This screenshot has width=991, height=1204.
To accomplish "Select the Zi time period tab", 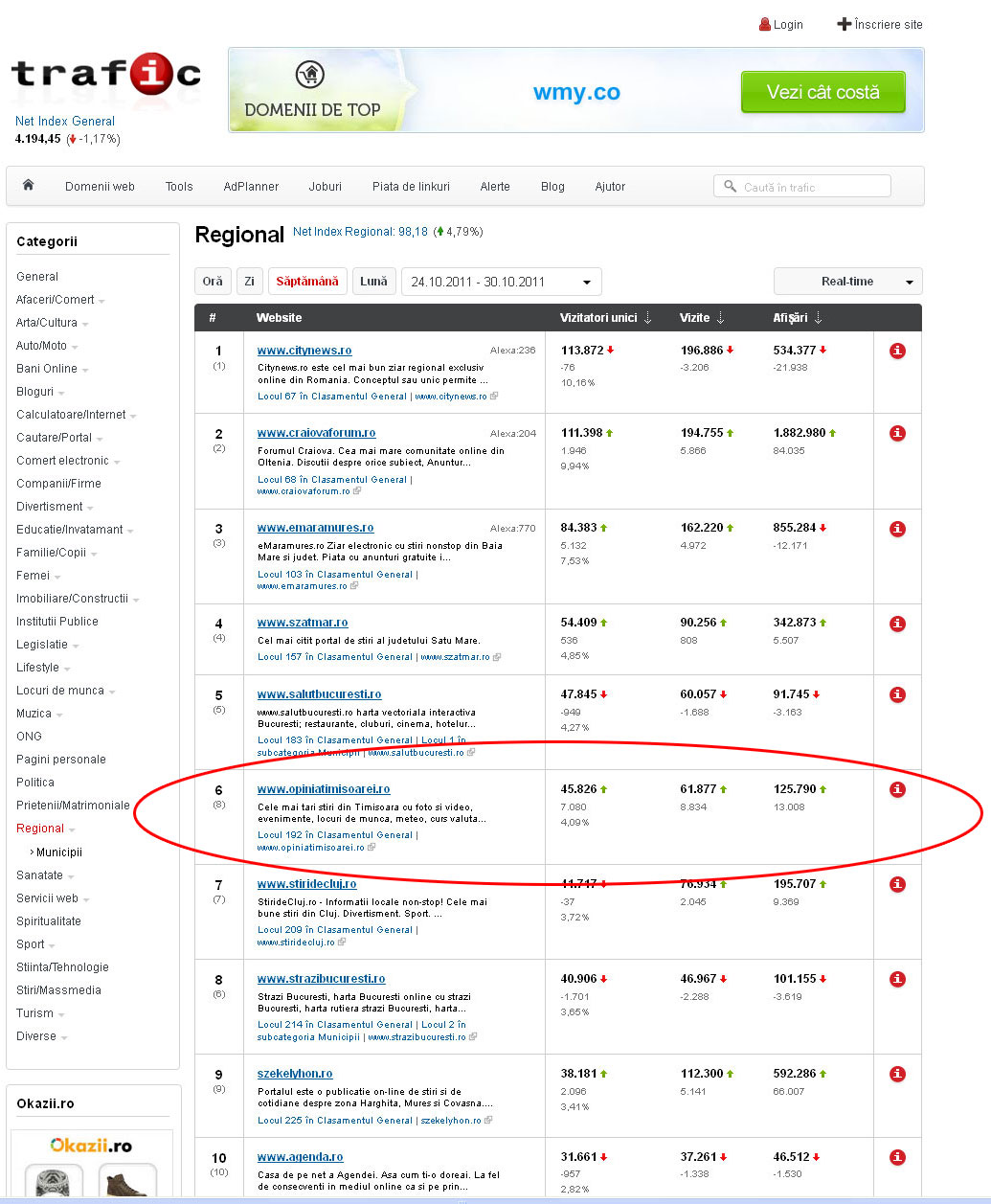I will coord(250,282).
